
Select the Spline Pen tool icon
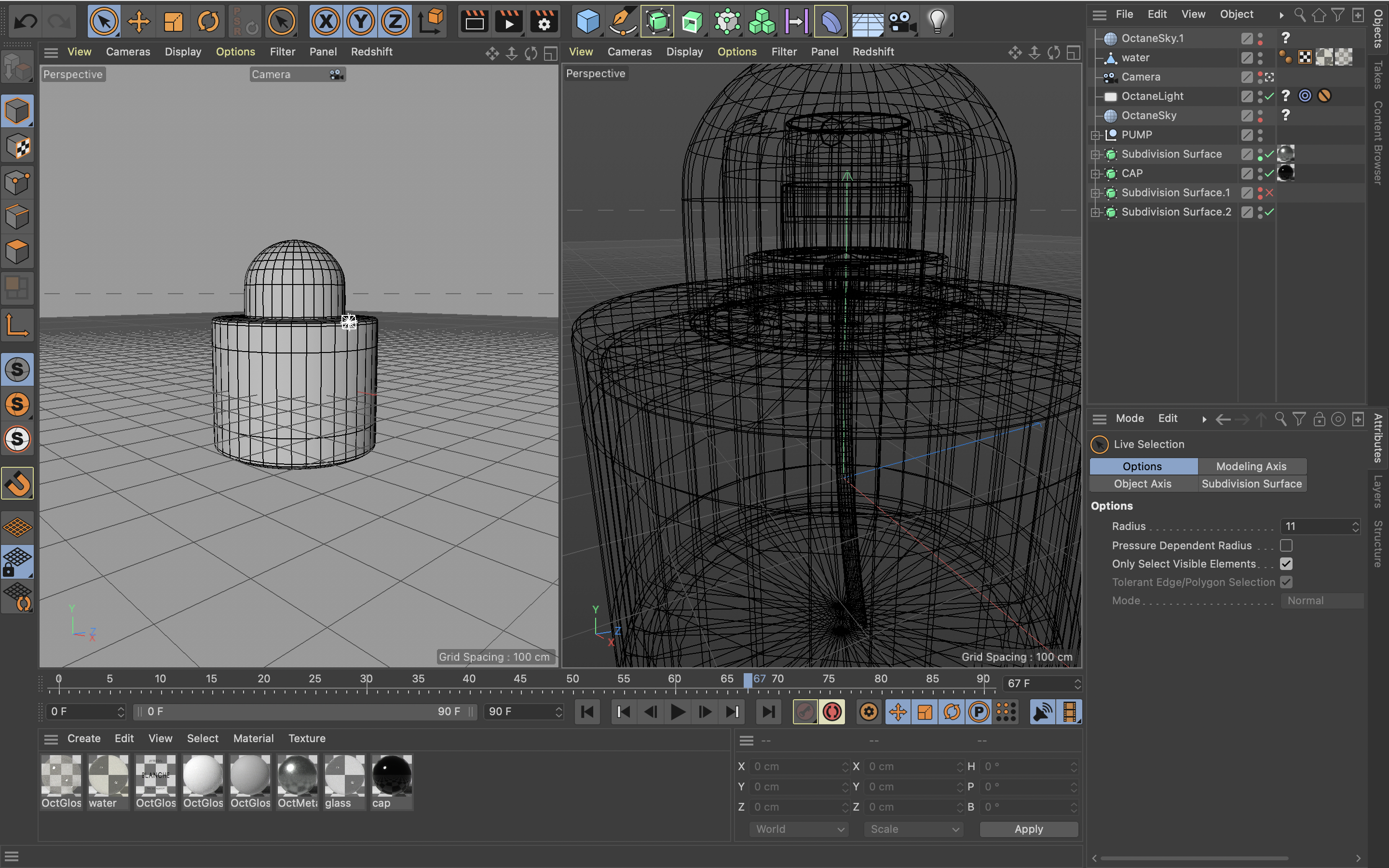click(623, 22)
